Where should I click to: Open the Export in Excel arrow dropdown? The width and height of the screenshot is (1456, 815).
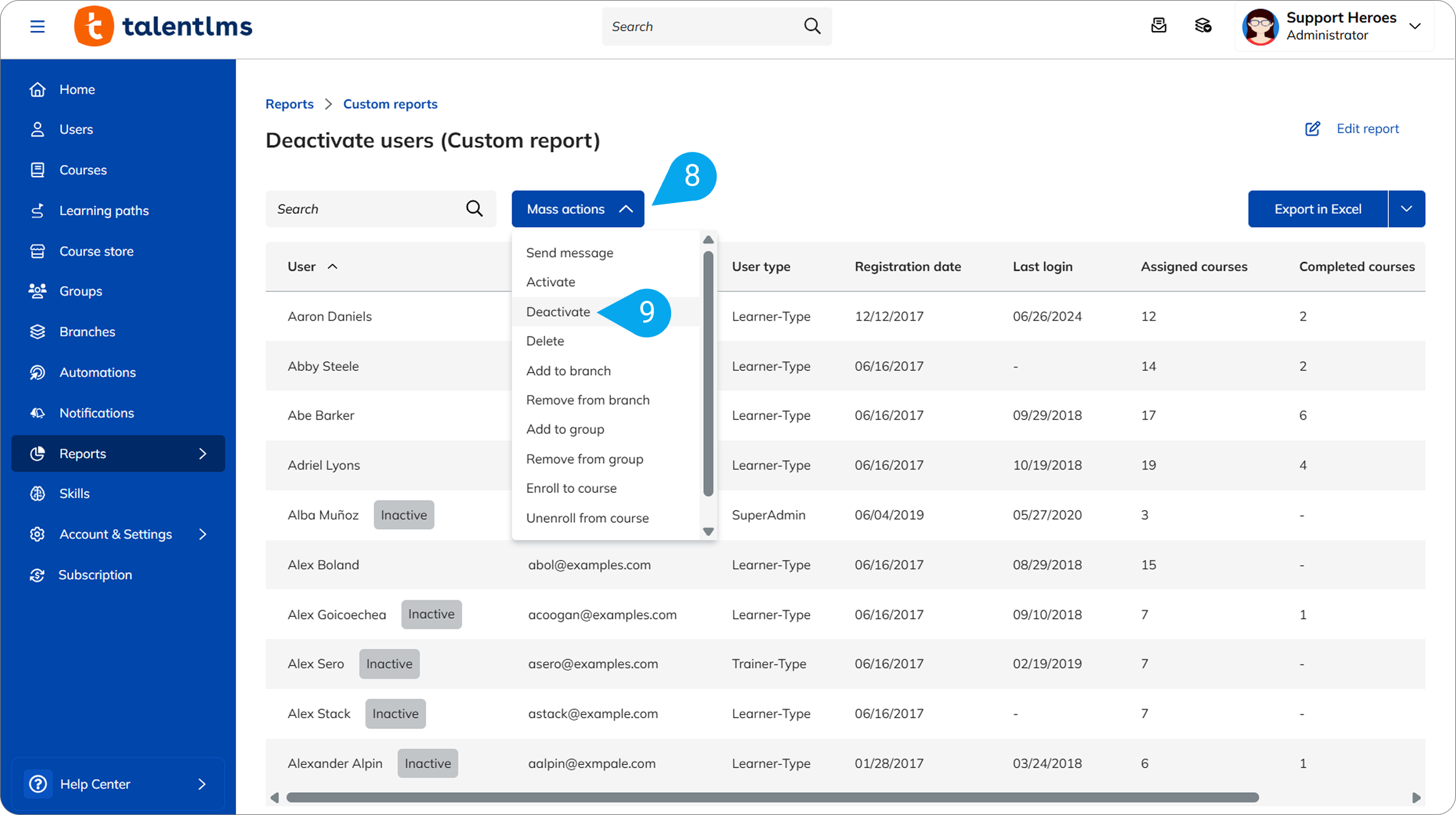tap(1406, 209)
